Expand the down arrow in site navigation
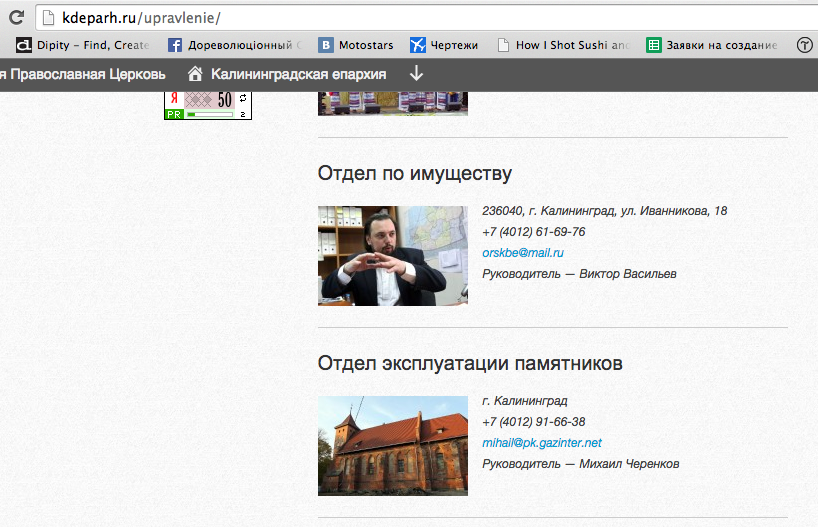Screen dimensions: 818x527 click(x=416, y=74)
